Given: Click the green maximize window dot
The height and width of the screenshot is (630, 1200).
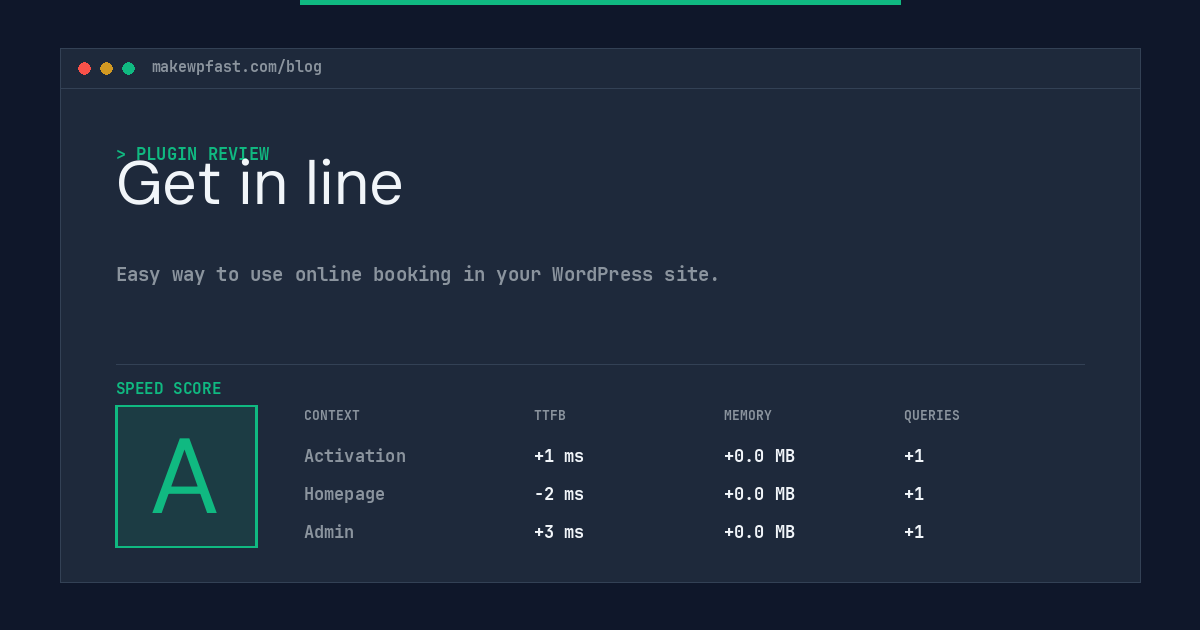Looking at the screenshot, I should (x=128, y=68).
